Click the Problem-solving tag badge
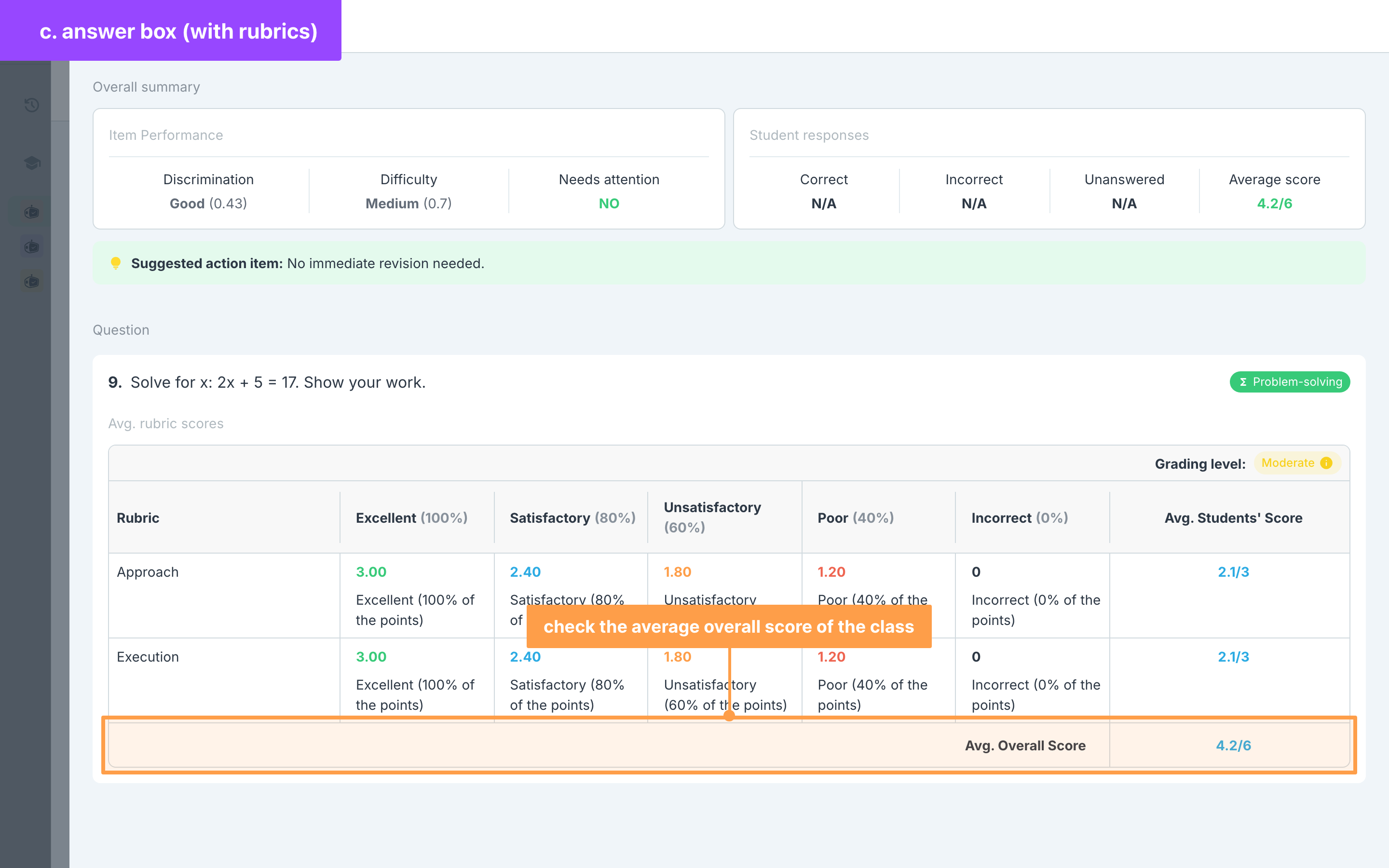1389x868 pixels. (1290, 382)
